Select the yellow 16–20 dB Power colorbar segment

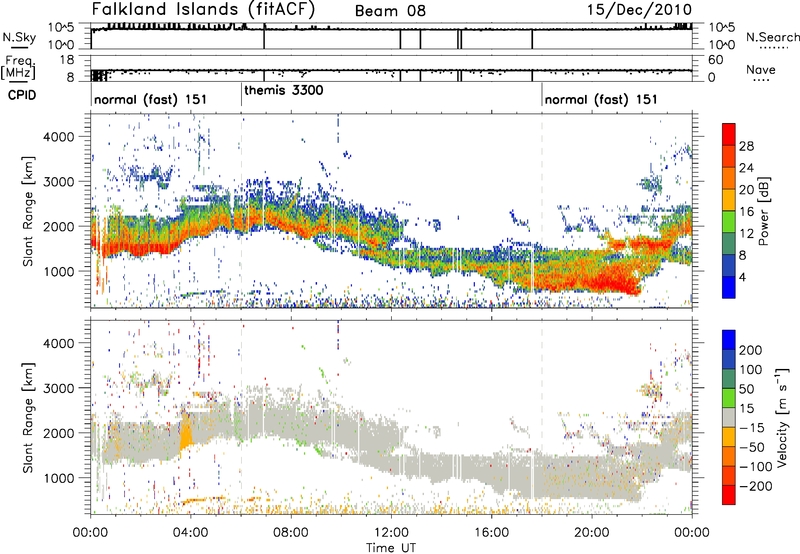click(x=729, y=199)
